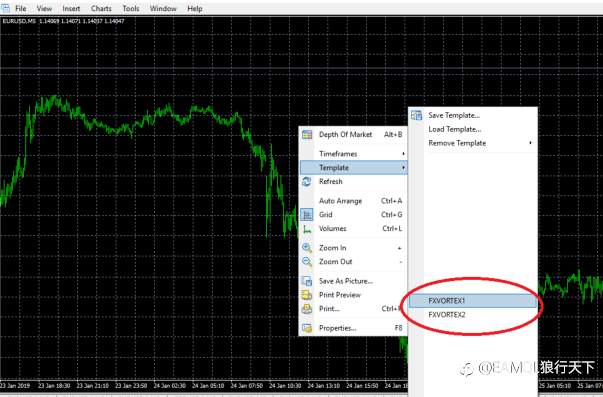Open the File menu
The width and height of the screenshot is (603, 397).
20,8
